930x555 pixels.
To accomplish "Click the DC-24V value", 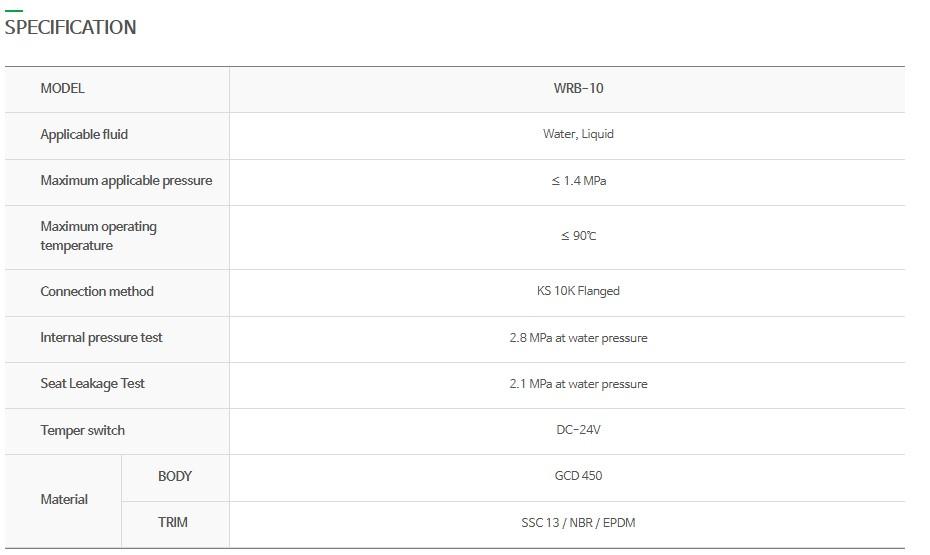I will (578, 430).
